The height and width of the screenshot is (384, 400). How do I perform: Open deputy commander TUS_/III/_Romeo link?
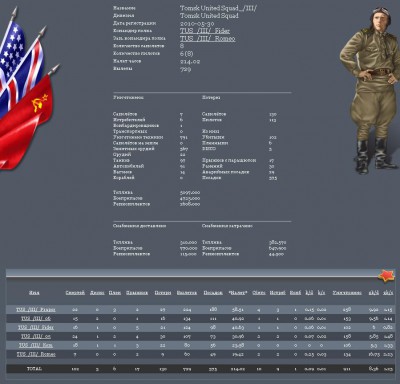[207, 39]
